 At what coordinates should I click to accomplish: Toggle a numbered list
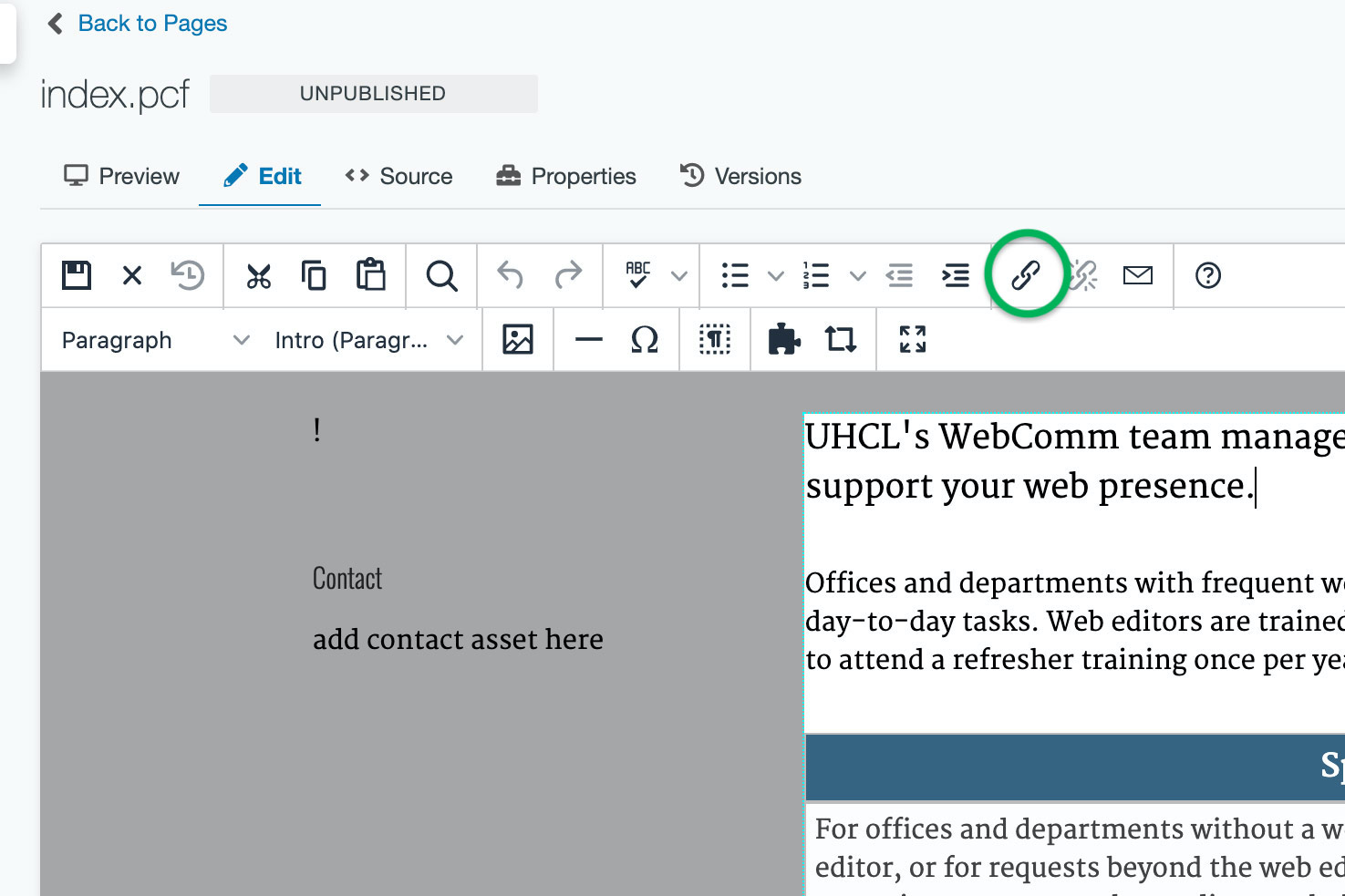coord(816,274)
